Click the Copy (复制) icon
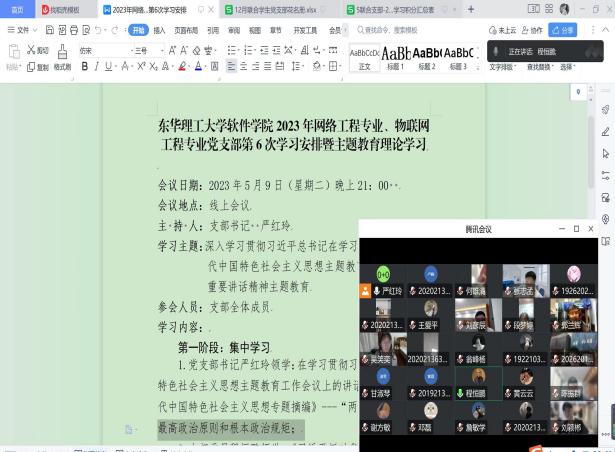615x452 pixels. 30,67
